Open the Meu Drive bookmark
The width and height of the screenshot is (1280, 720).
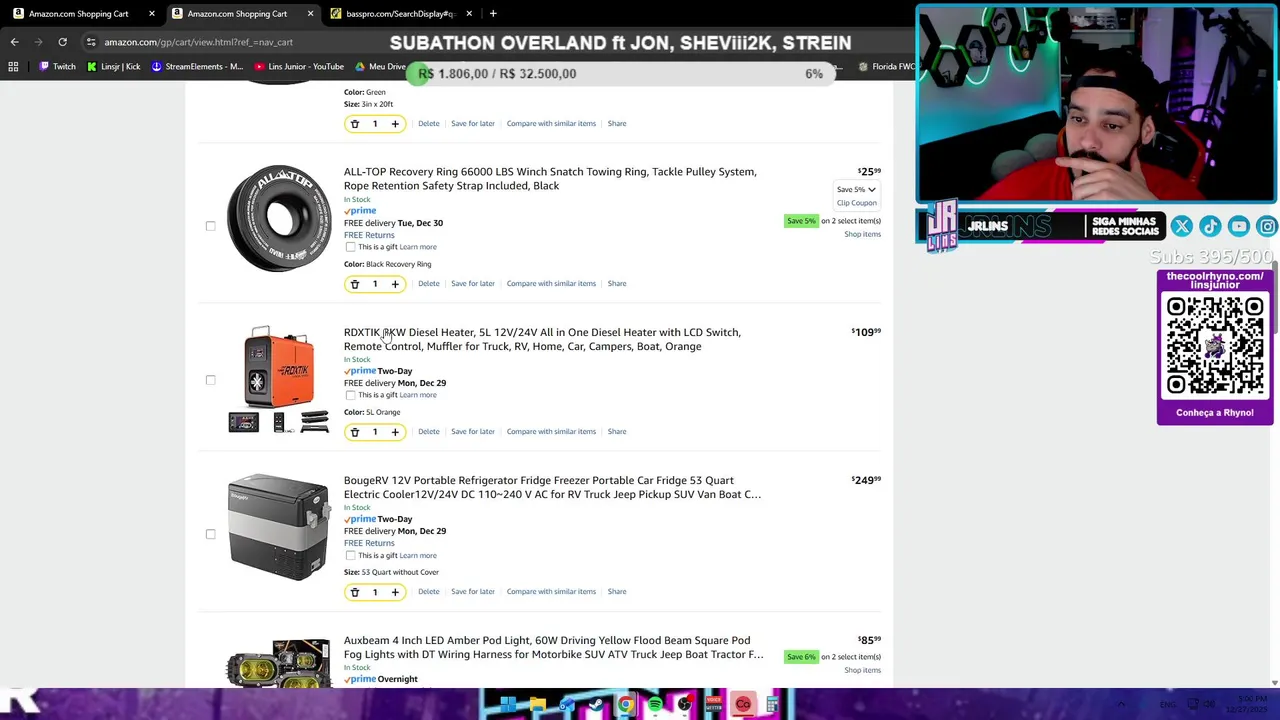coord(380,67)
